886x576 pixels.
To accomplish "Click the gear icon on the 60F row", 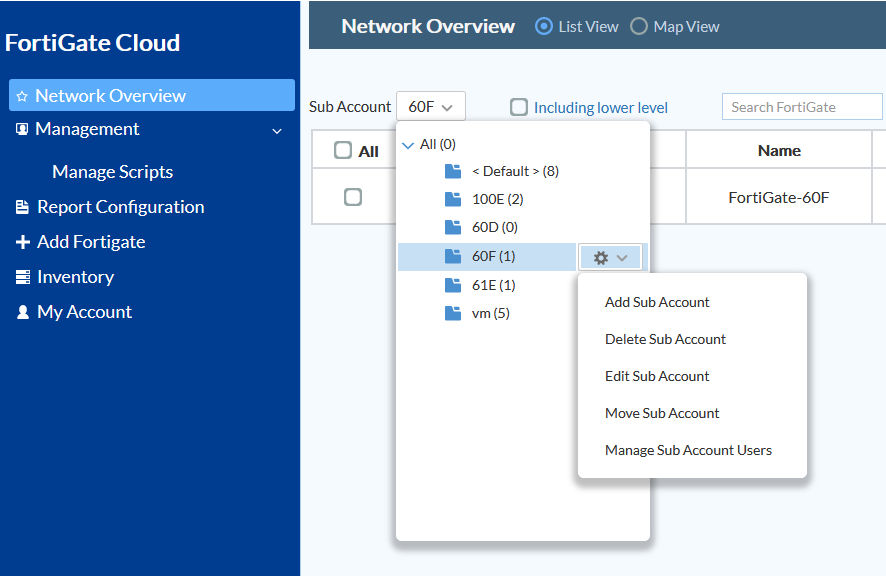I will click(x=601, y=258).
